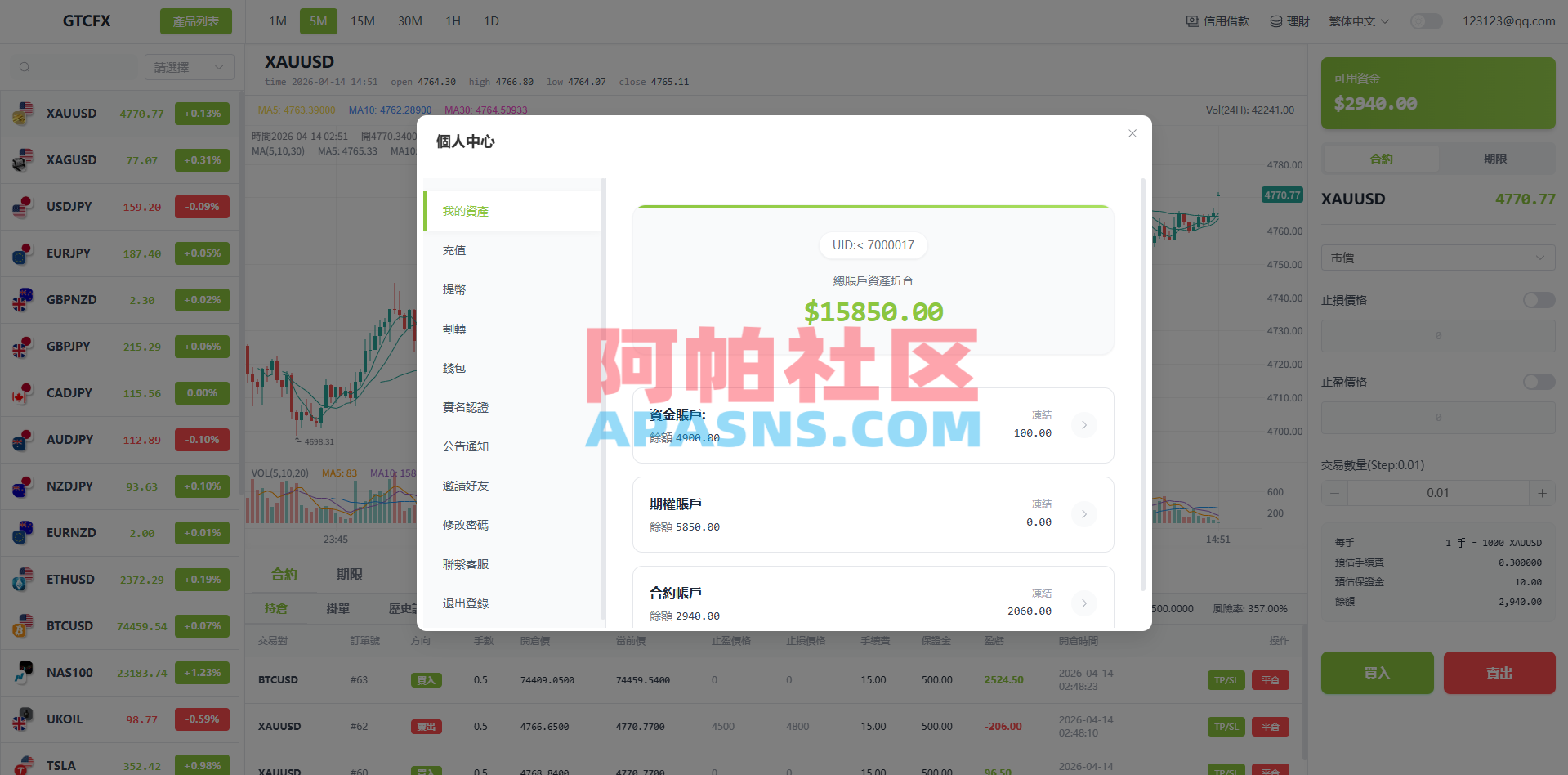
Task: Click 退出登錄 to log out
Action: 512,603
